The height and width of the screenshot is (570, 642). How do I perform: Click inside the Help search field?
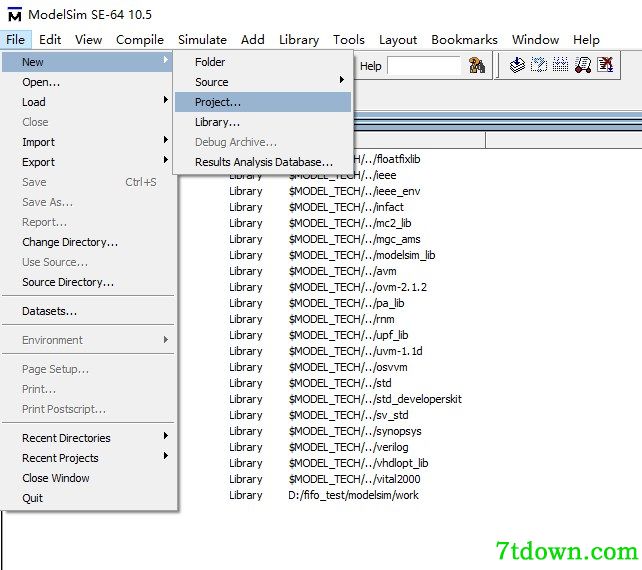tap(424, 66)
